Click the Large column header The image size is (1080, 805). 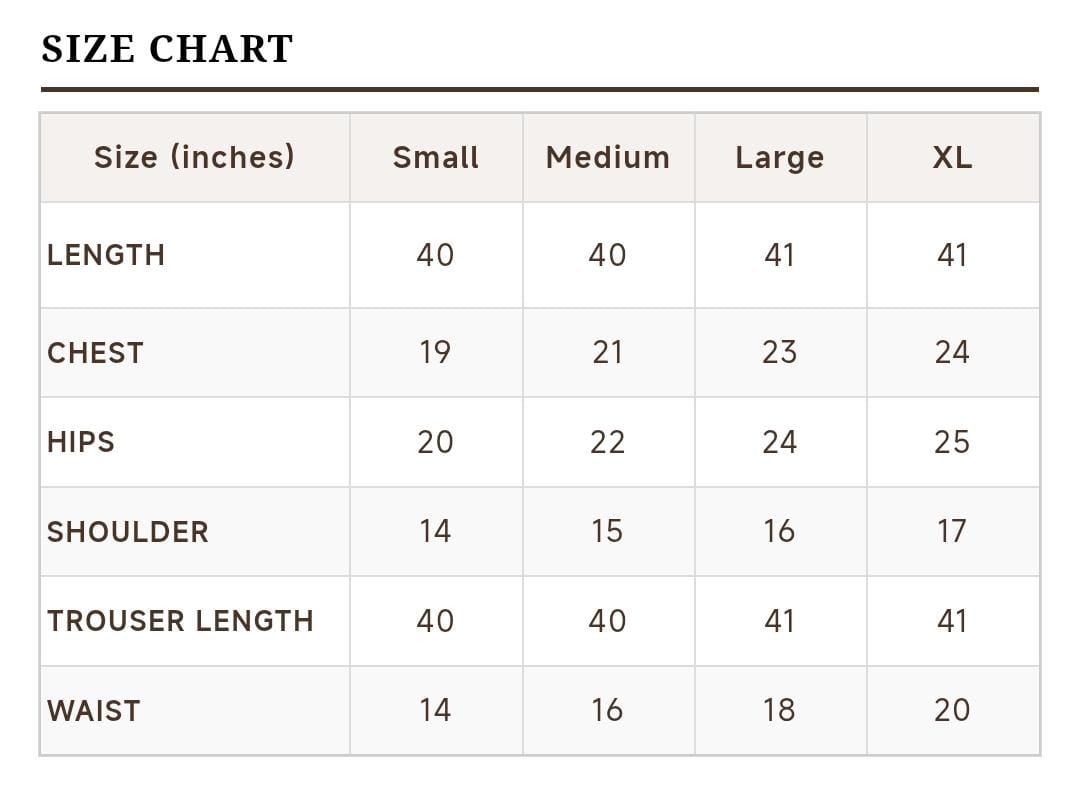click(x=780, y=157)
